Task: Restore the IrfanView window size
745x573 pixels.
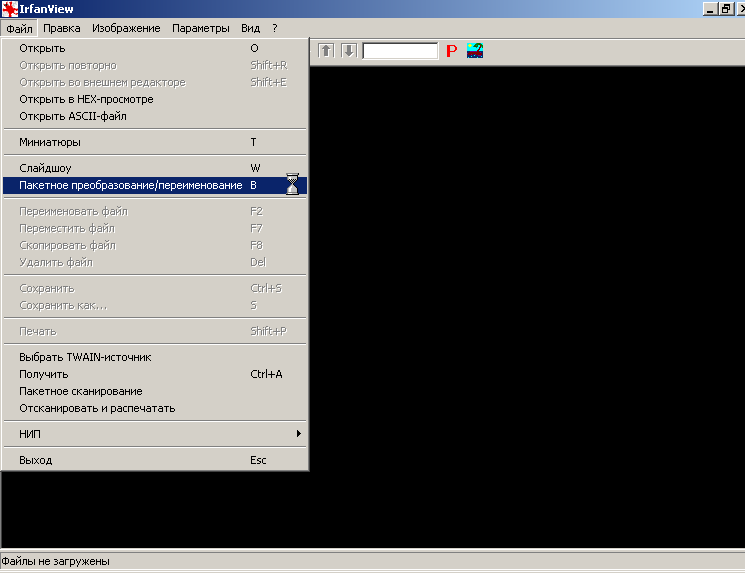Action: pos(726,9)
